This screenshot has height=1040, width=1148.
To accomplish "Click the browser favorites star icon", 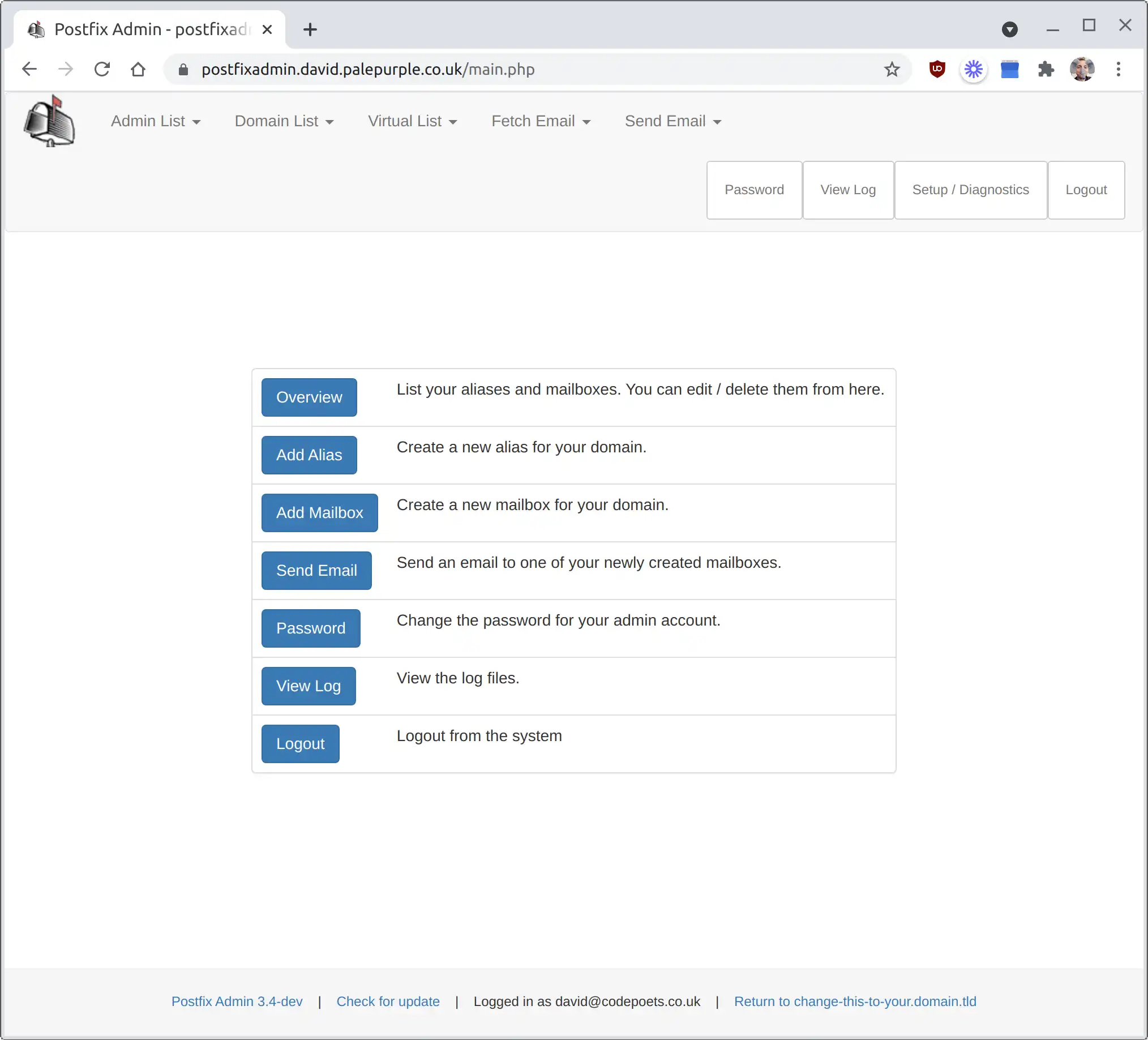I will [x=892, y=68].
